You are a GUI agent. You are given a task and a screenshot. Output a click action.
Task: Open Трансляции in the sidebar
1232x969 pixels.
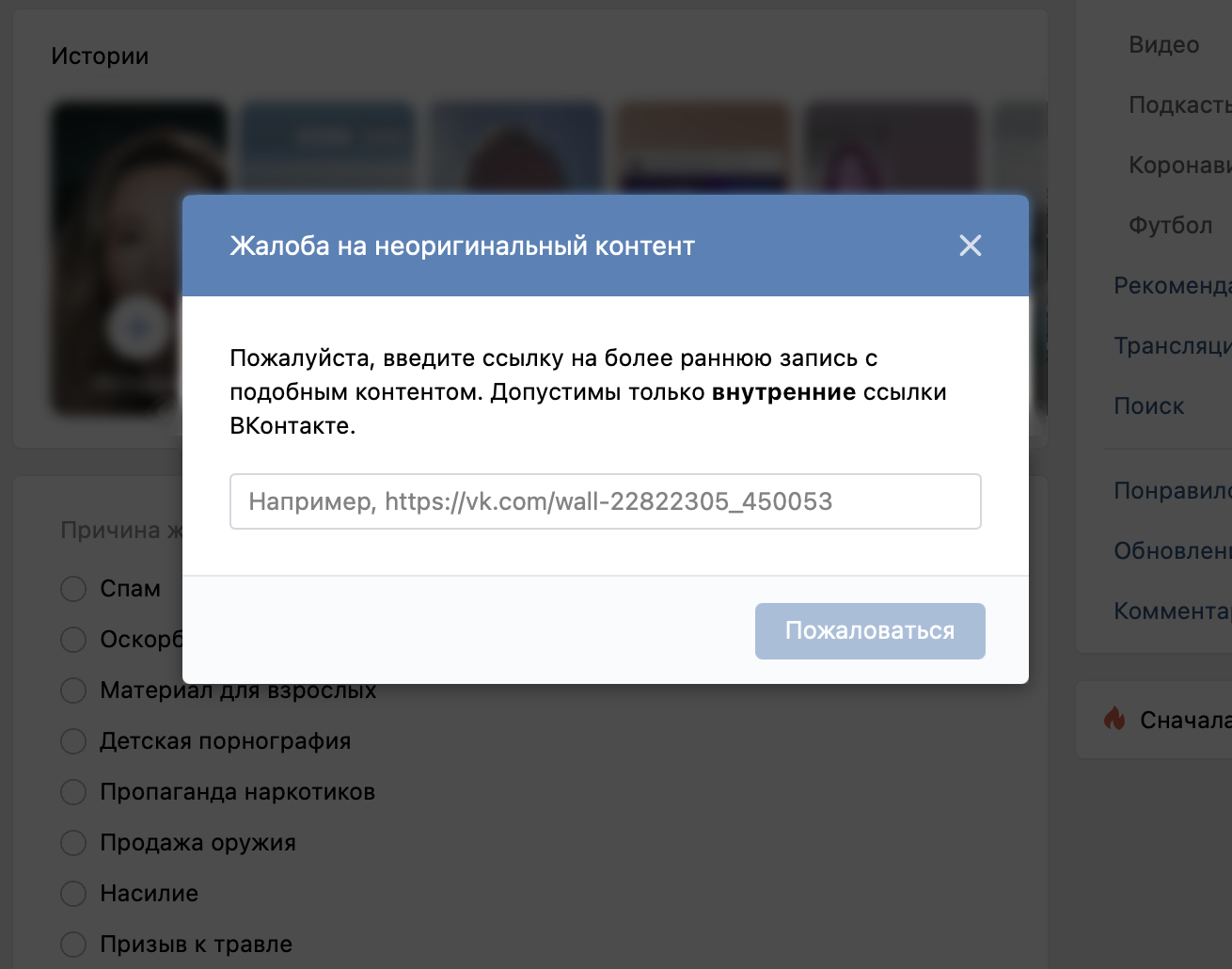1173,346
